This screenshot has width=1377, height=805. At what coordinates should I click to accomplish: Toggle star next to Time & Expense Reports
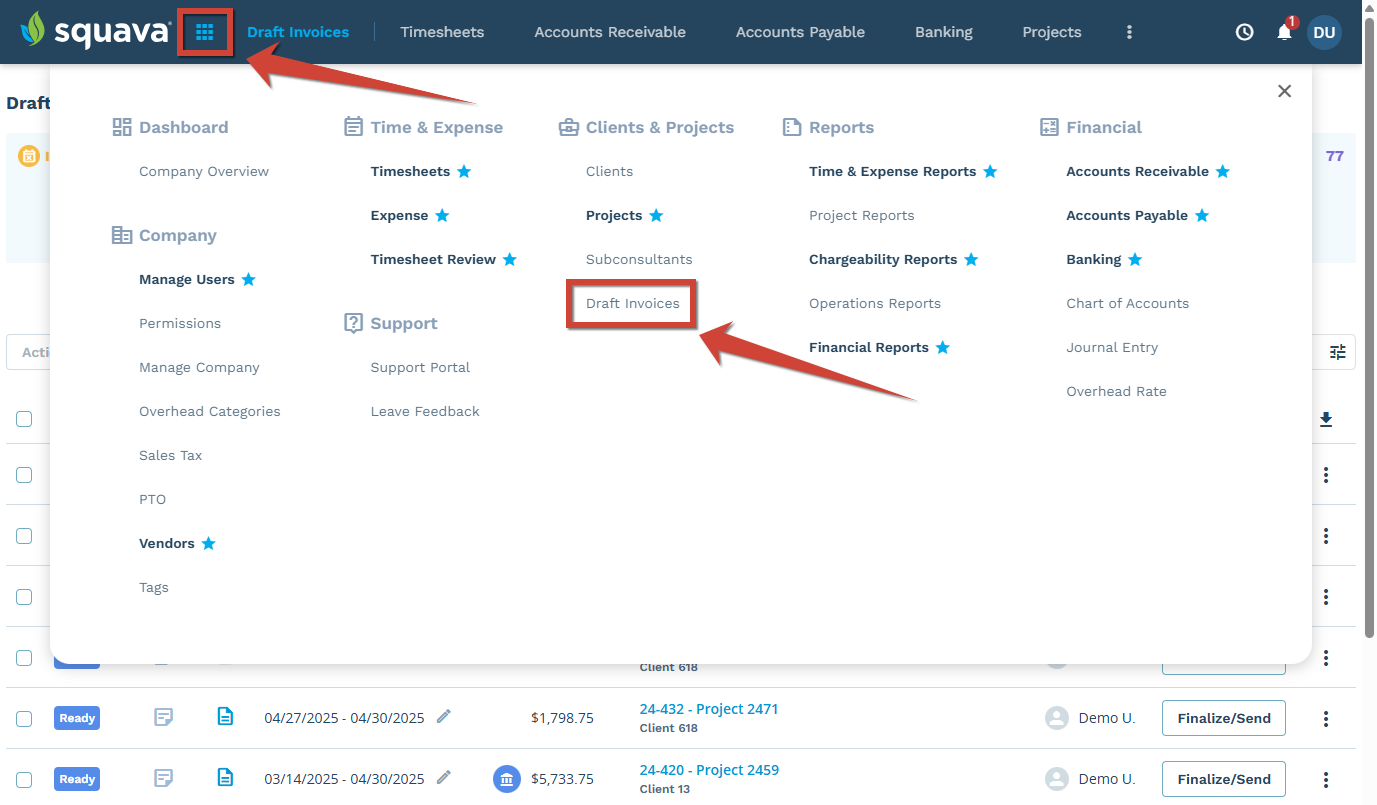pos(990,171)
